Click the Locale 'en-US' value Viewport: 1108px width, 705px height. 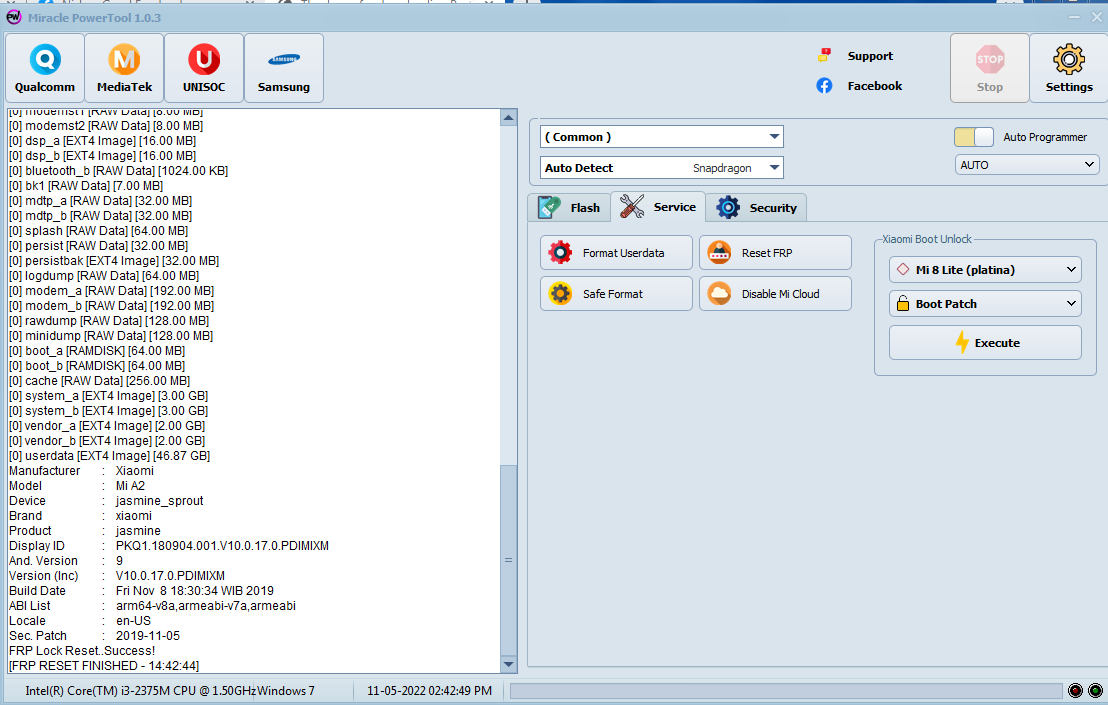click(x=134, y=621)
